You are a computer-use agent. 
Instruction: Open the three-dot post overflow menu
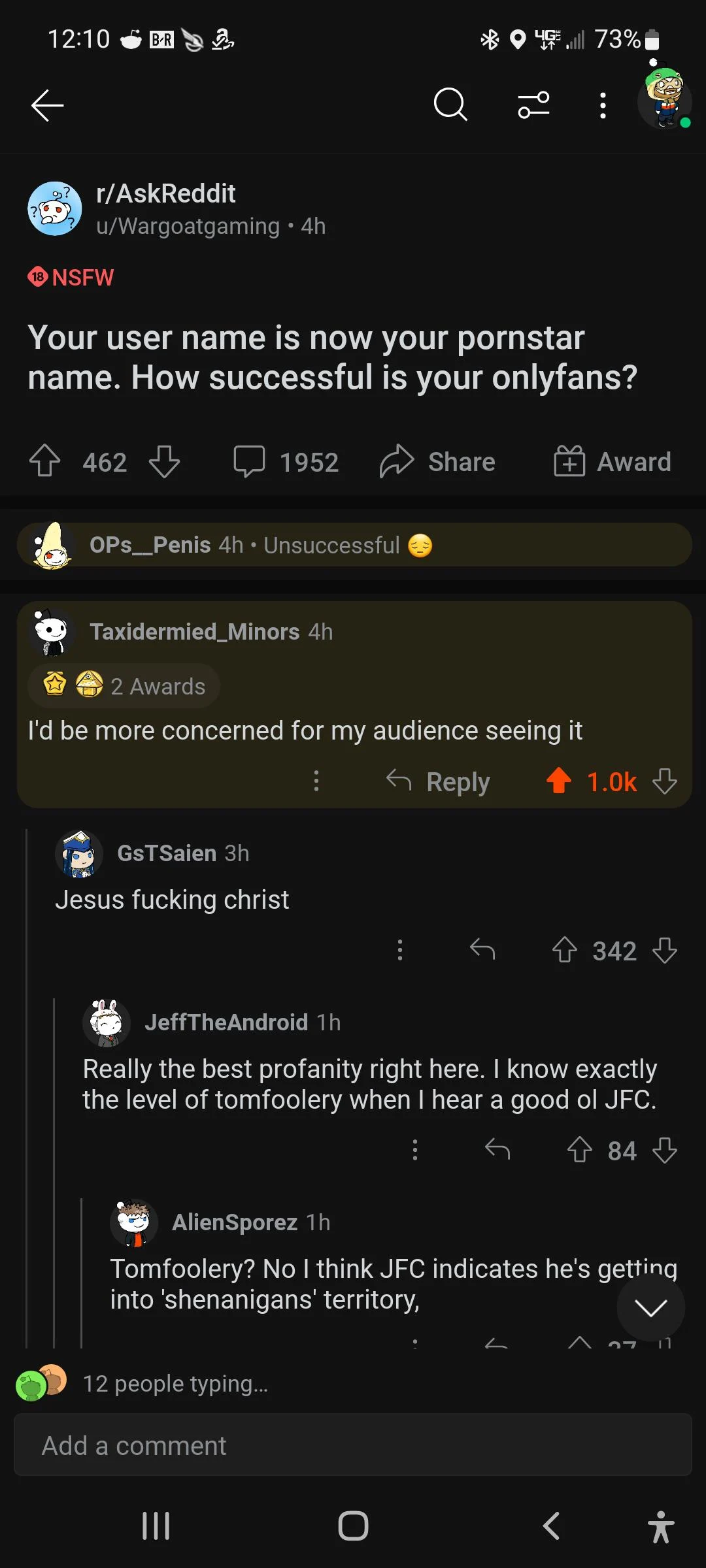[x=603, y=105]
